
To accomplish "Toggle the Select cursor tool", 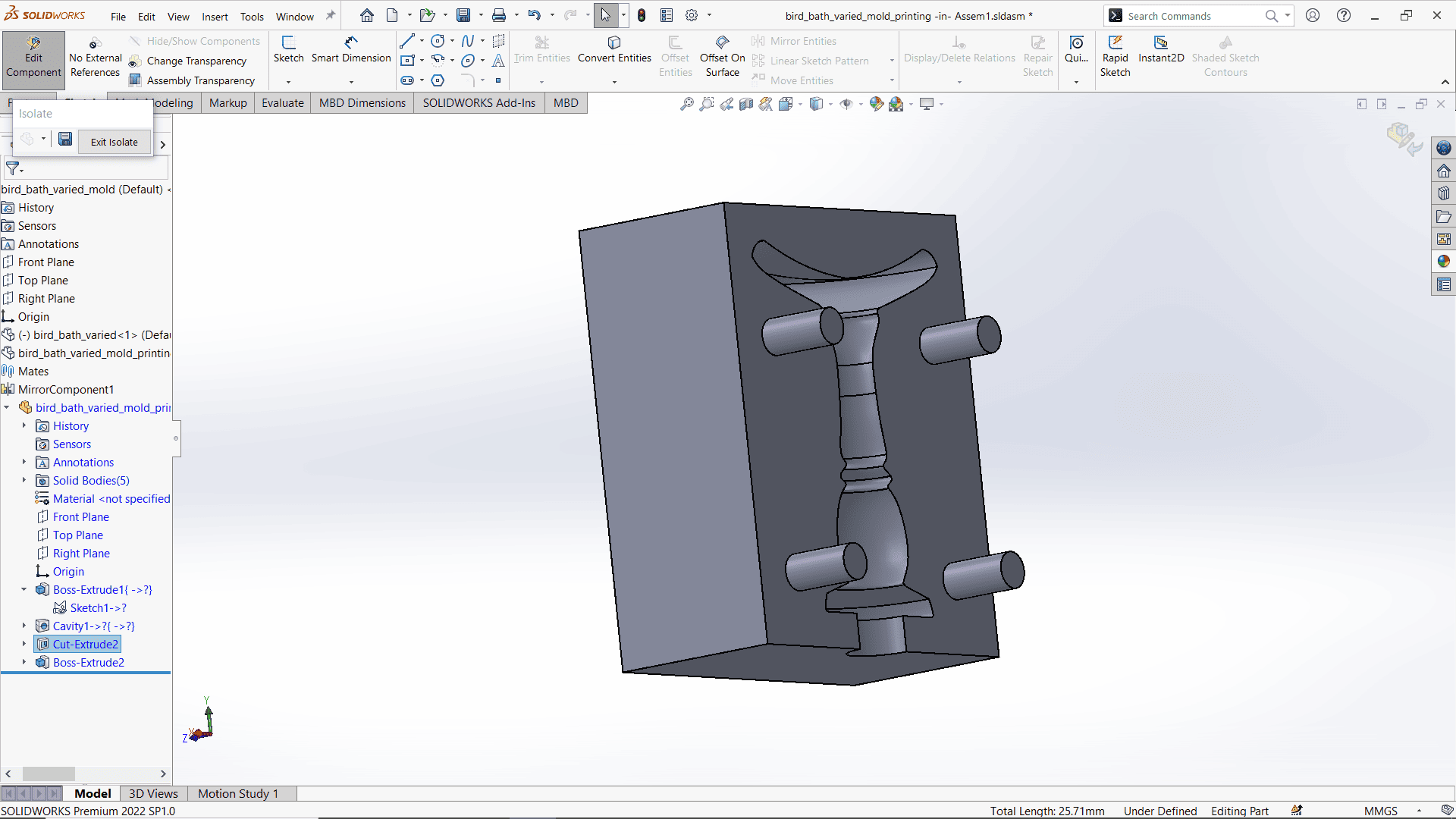I will pos(605,15).
